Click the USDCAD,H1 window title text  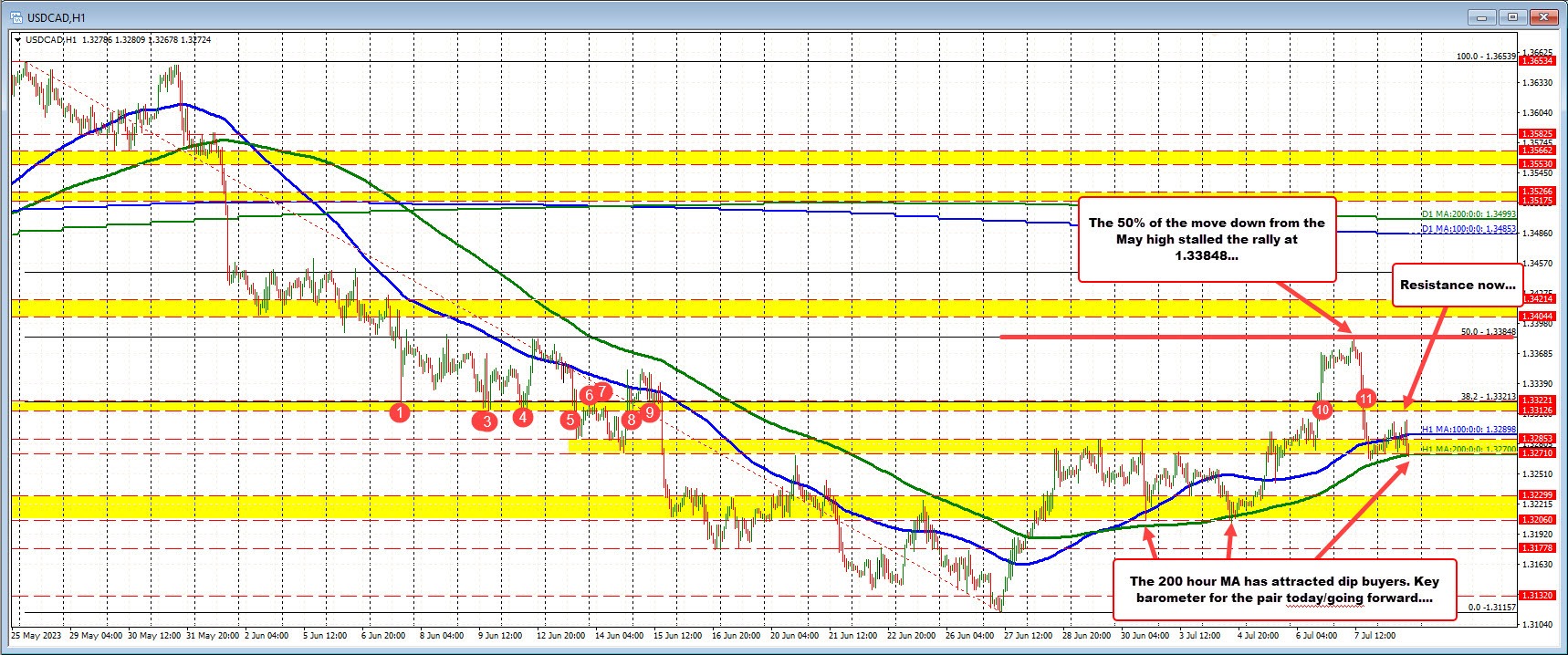click(x=57, y=17)
